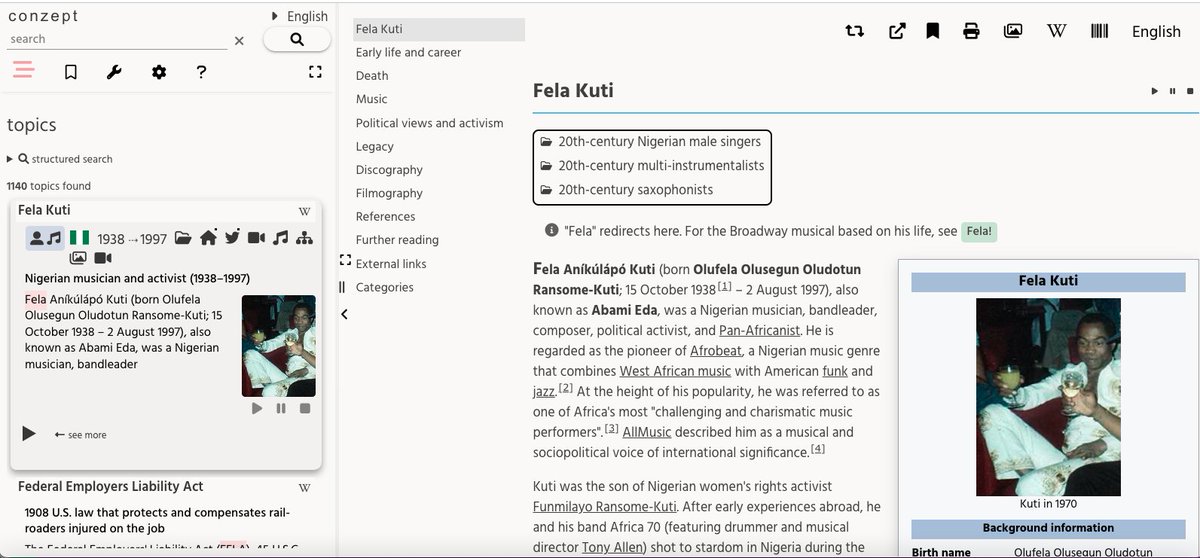Click the magnifier search button
Image resolution: width=1200 pixels, height=558 pixels.
click(297, 39)
